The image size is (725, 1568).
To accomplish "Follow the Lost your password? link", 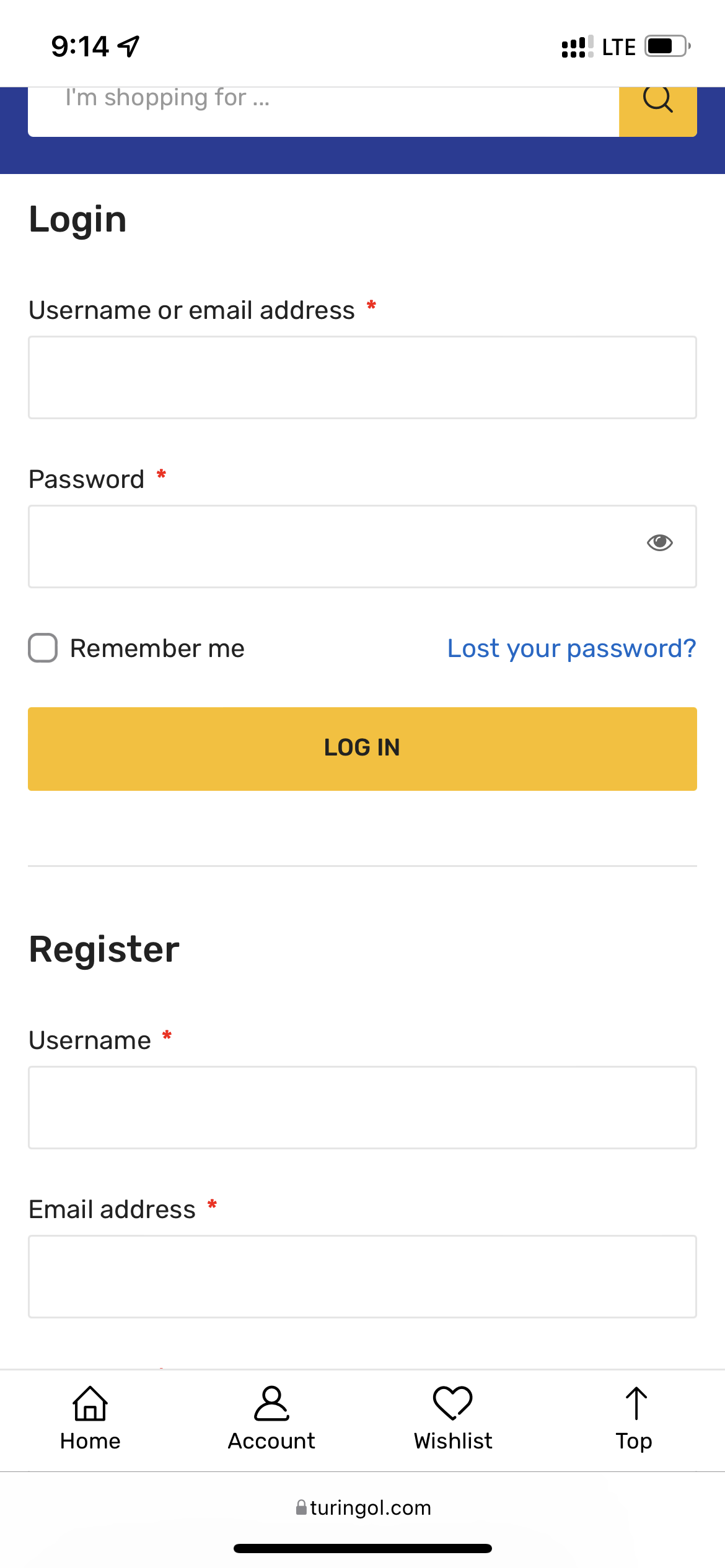I will tap(572, 648).
